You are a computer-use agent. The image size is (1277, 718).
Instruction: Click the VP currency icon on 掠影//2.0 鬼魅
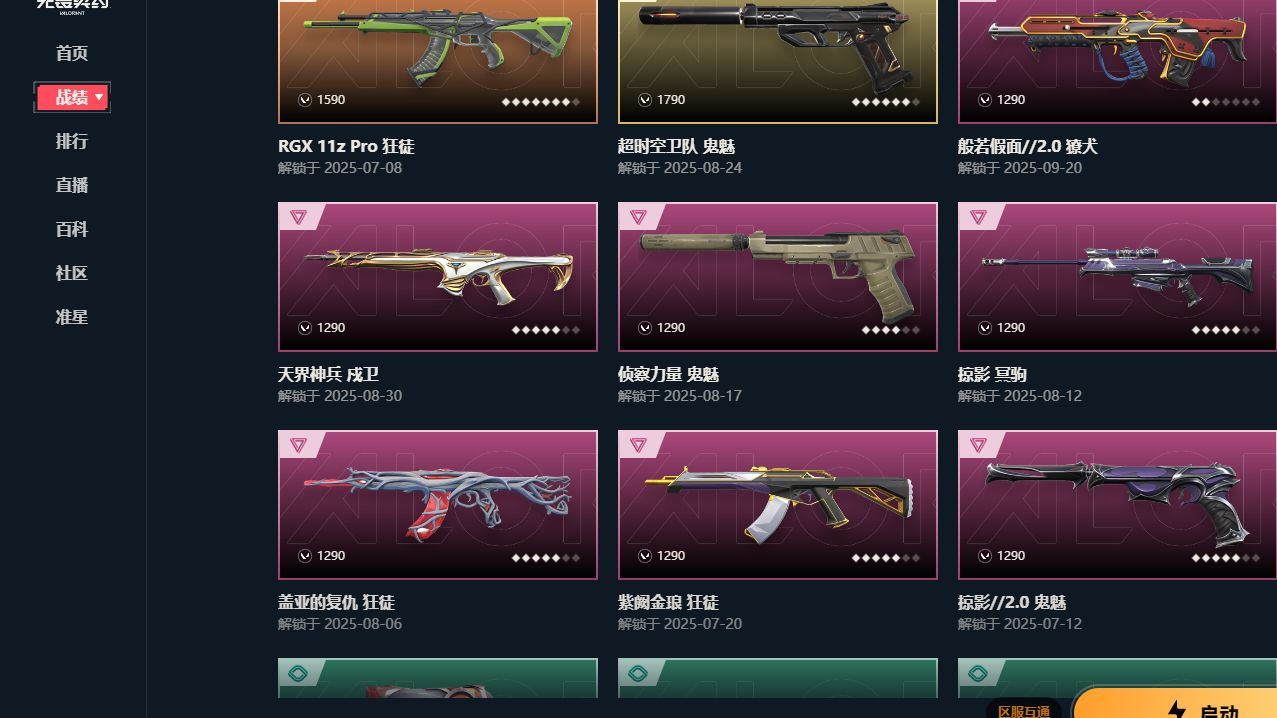point(985,556)
